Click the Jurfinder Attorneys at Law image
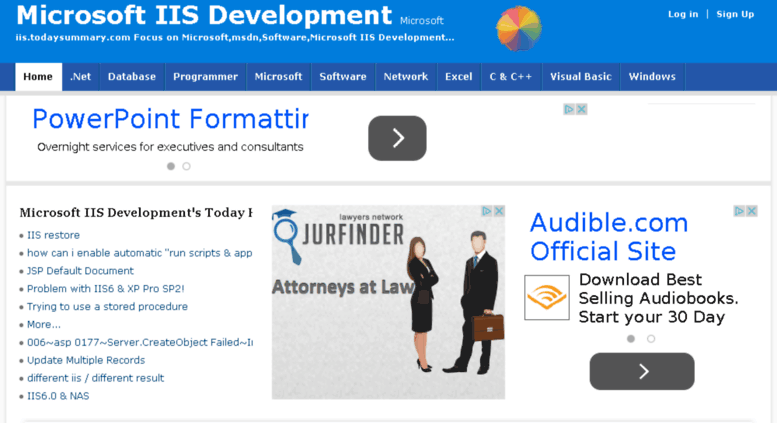777x423 pixels. tap(388, 302)
